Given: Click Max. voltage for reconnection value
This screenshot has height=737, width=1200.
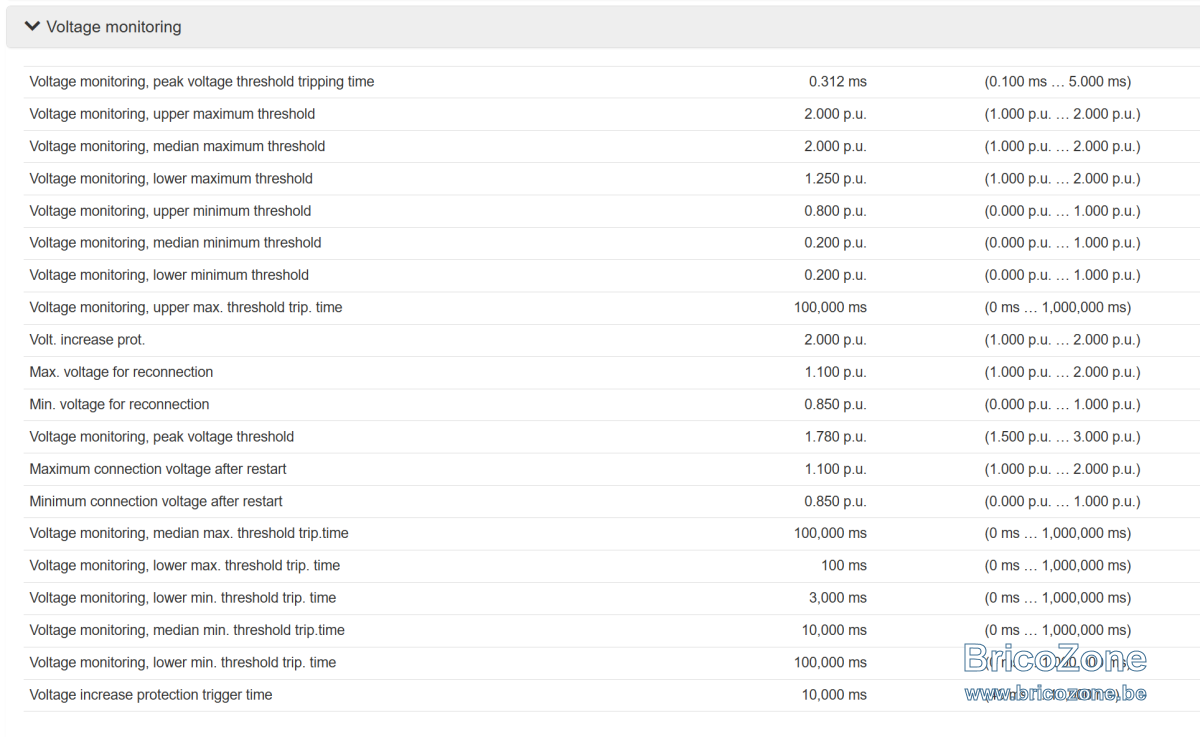Looking at the screenshot, I should (835, 372).
